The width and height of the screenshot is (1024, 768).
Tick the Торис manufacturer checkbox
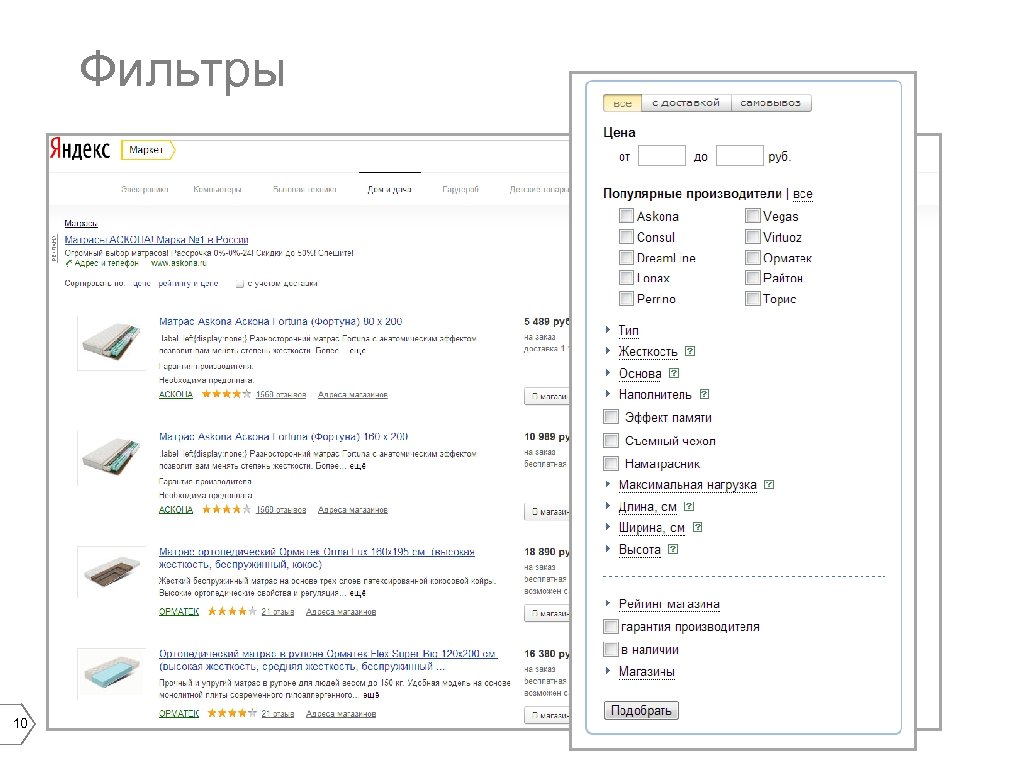point(753,298)
